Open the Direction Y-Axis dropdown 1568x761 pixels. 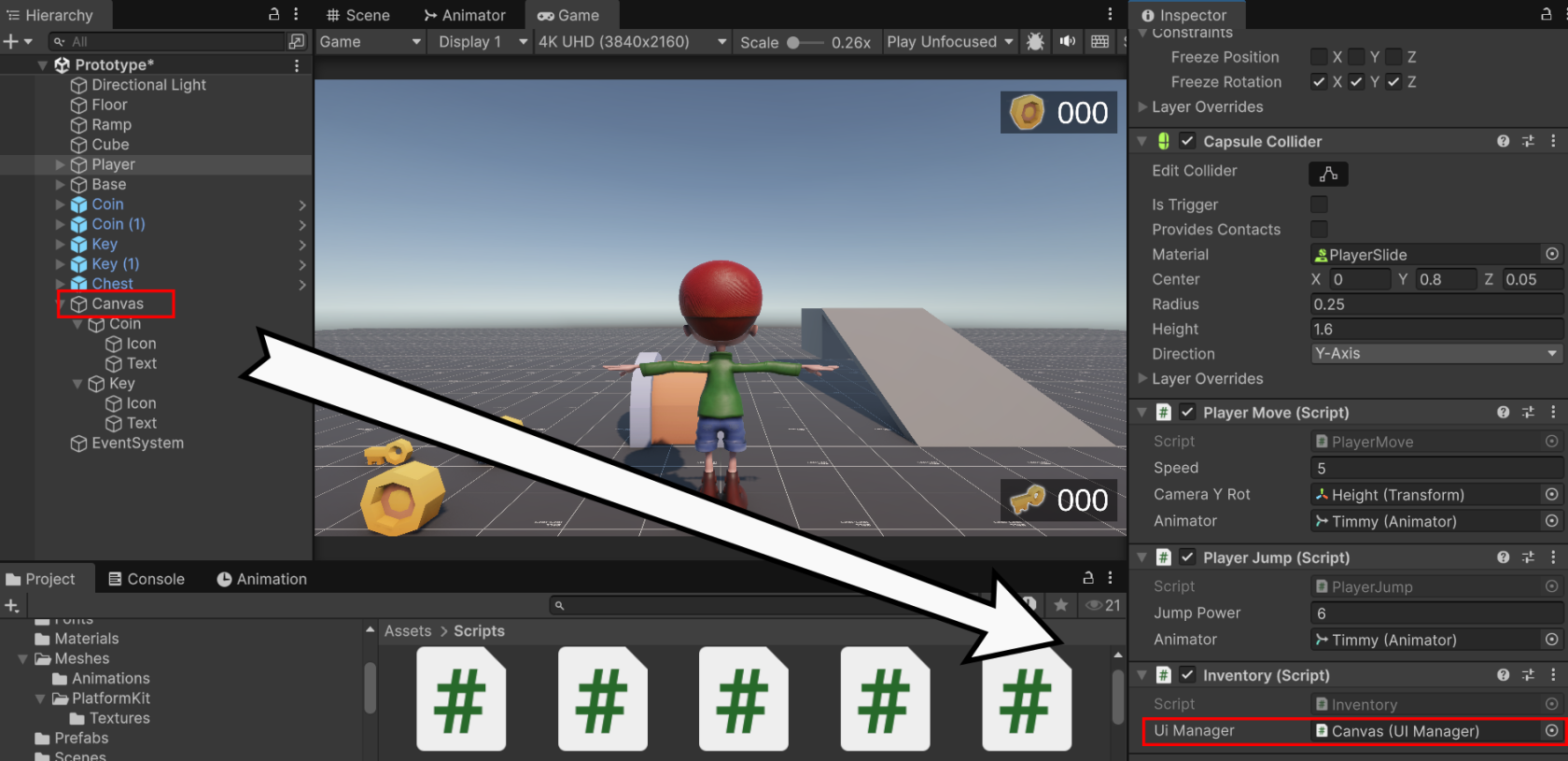[x=1435, y=354]
